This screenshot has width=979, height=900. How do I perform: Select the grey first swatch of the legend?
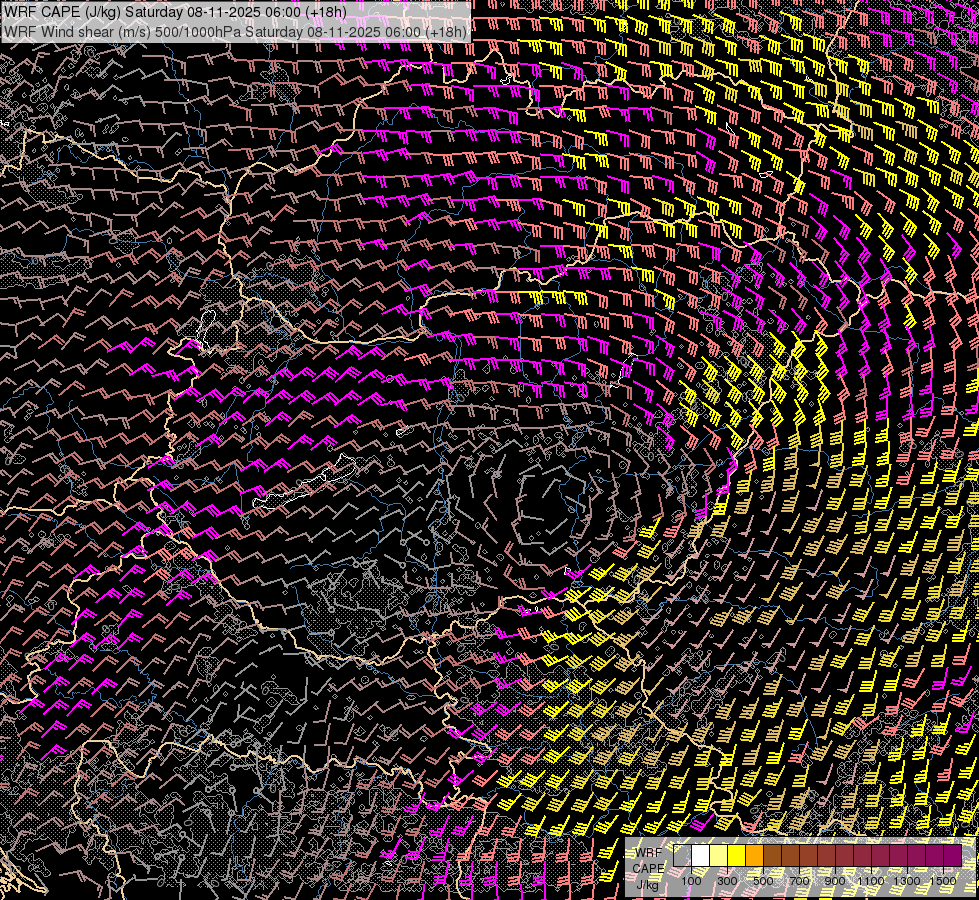click(x=682, y=856)
